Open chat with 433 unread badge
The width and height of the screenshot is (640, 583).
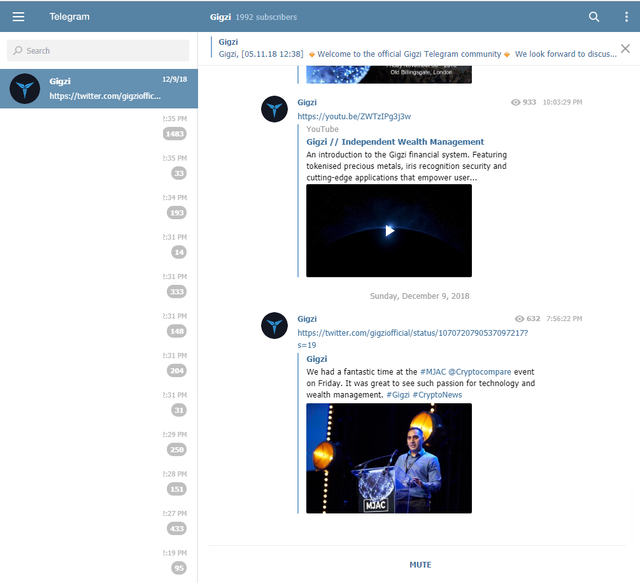point(99,524)
